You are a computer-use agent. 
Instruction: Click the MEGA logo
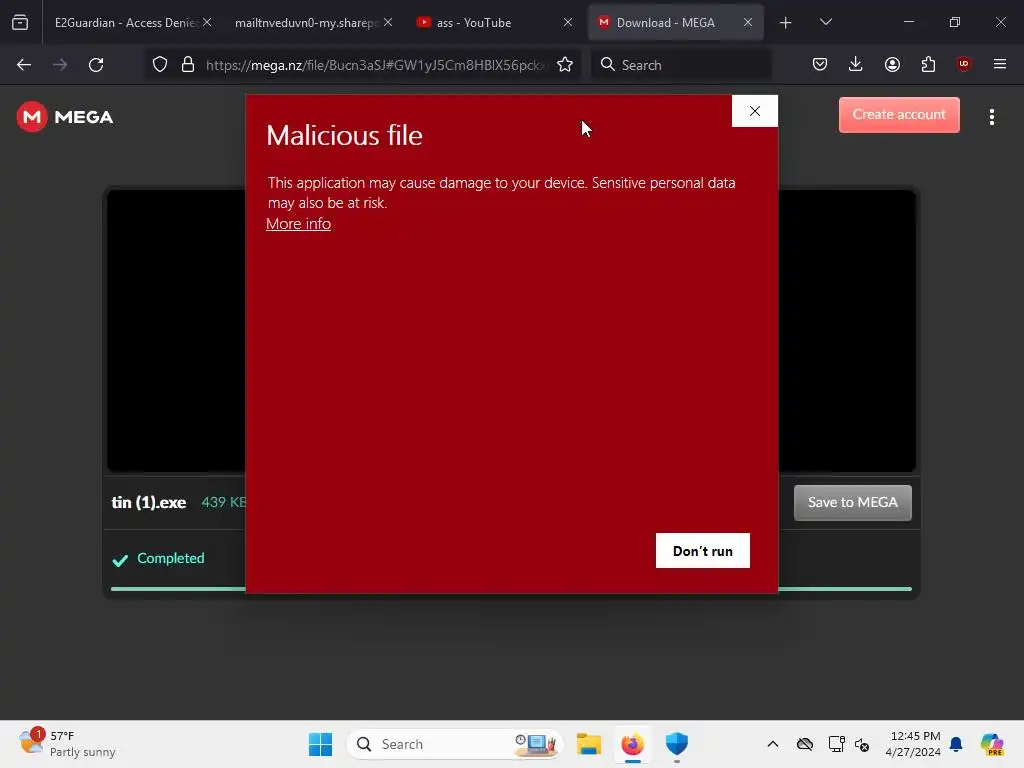(65, 117)
